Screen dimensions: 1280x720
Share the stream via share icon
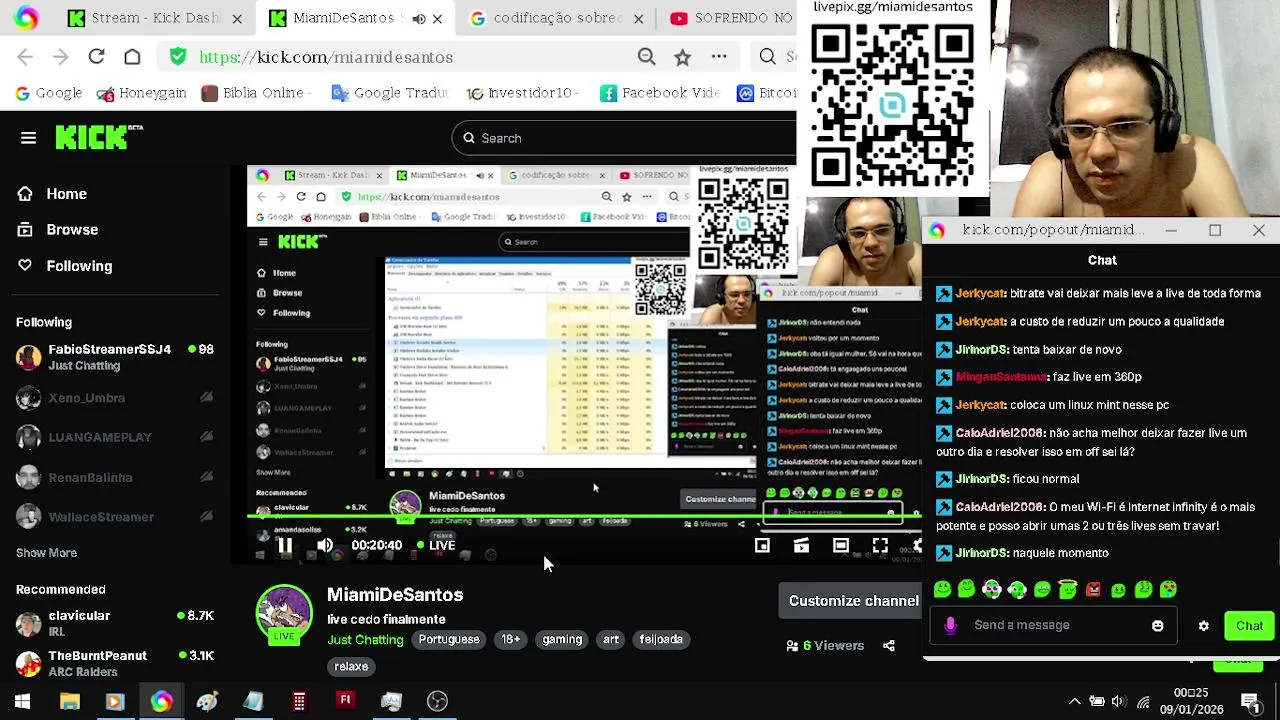coord(889,646)
